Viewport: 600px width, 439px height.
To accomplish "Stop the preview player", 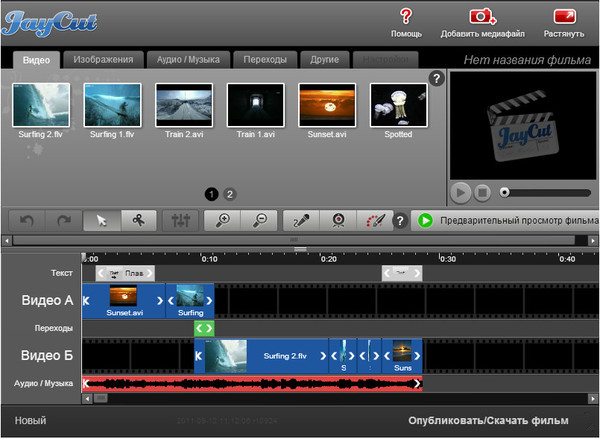I will point(483,193).
